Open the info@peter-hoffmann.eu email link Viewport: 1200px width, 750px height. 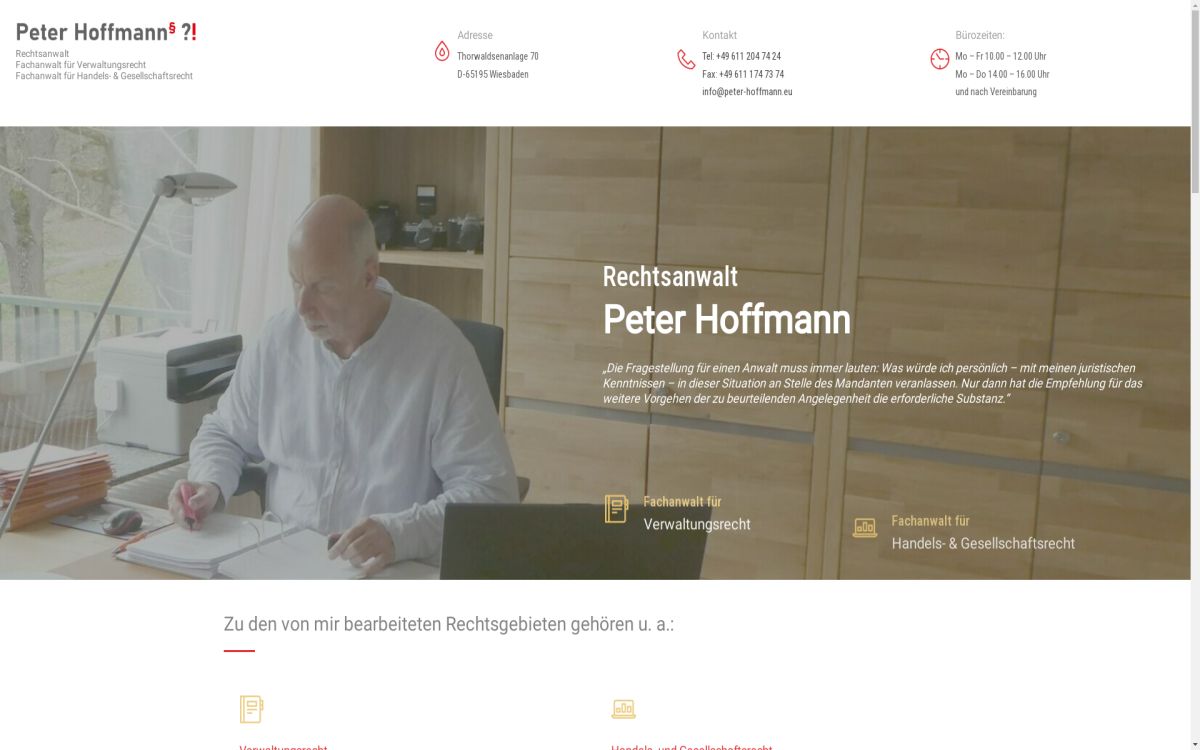(747, 92)
